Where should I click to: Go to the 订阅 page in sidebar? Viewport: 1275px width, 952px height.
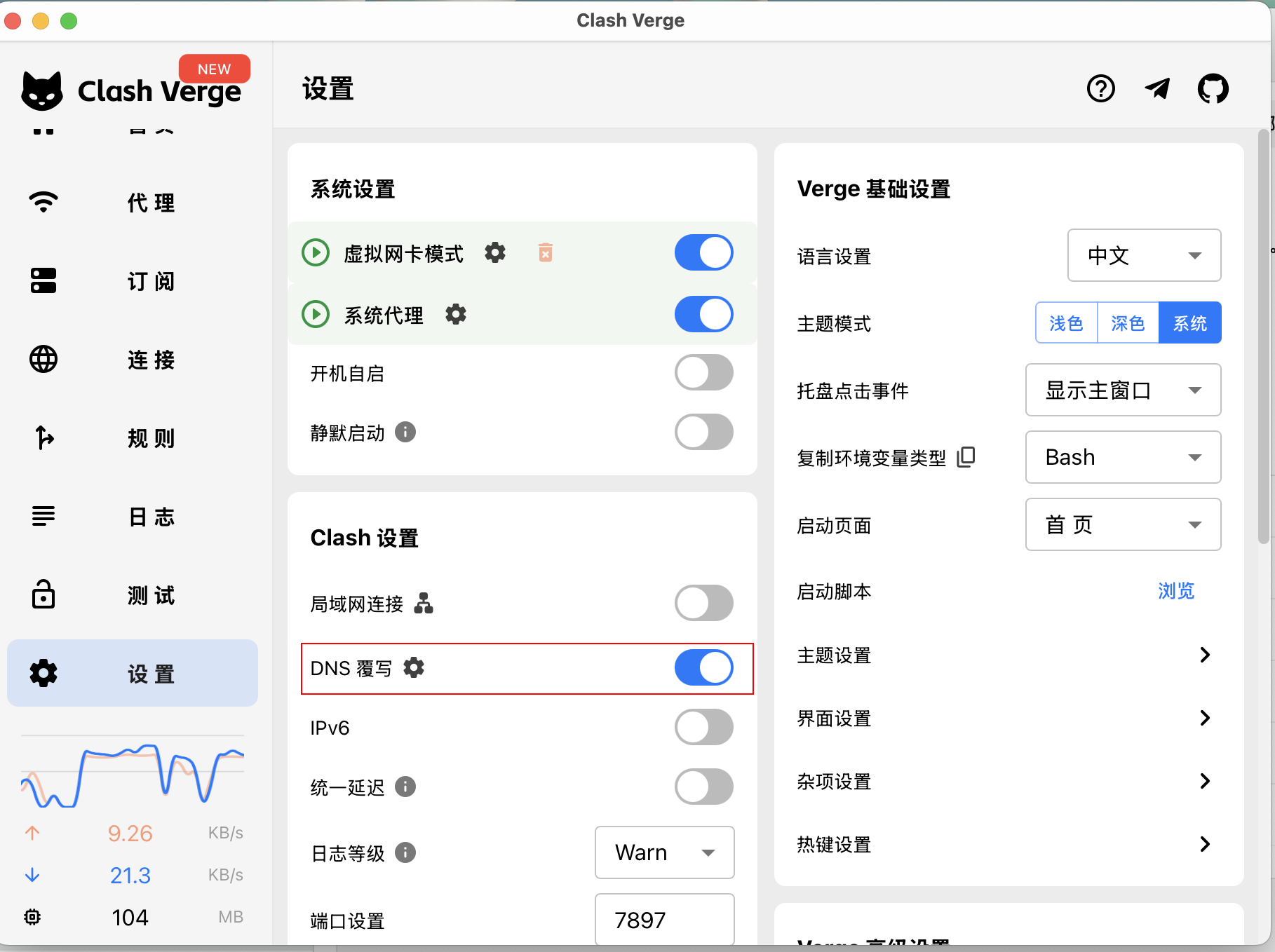click(x=133, y=281)
